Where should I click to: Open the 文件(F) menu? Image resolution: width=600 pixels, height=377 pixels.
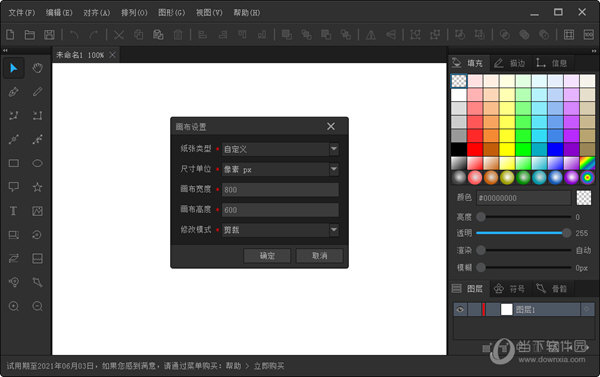[21, 13]
